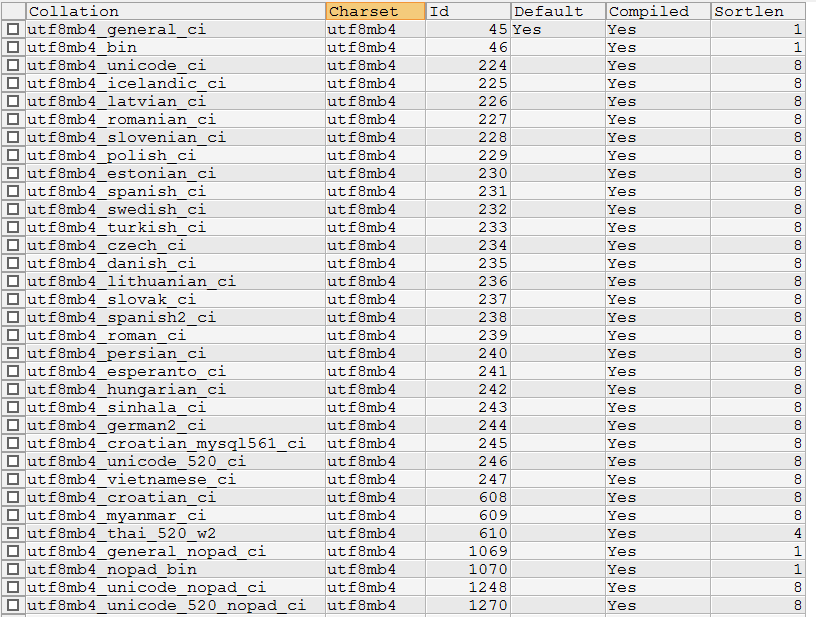Sort by the Collation column header
This screenshot has width=816, height=617.
[x=175, y=11]
